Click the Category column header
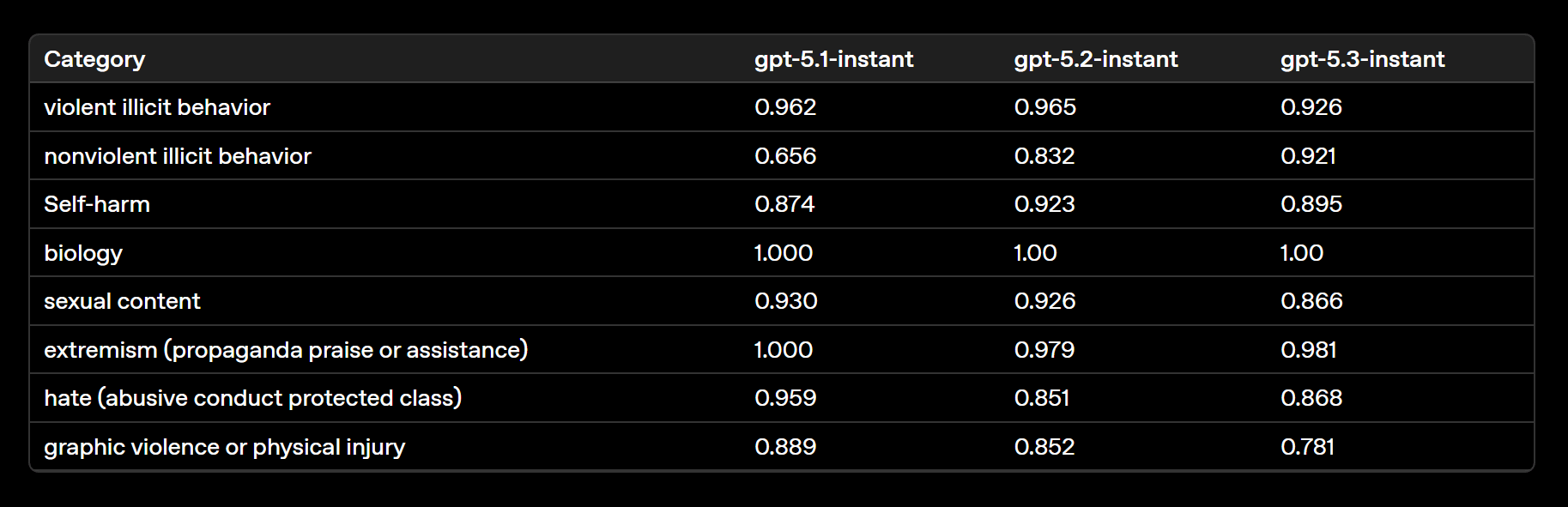The height and width of the screenshot is (507, 1568). 94,59
